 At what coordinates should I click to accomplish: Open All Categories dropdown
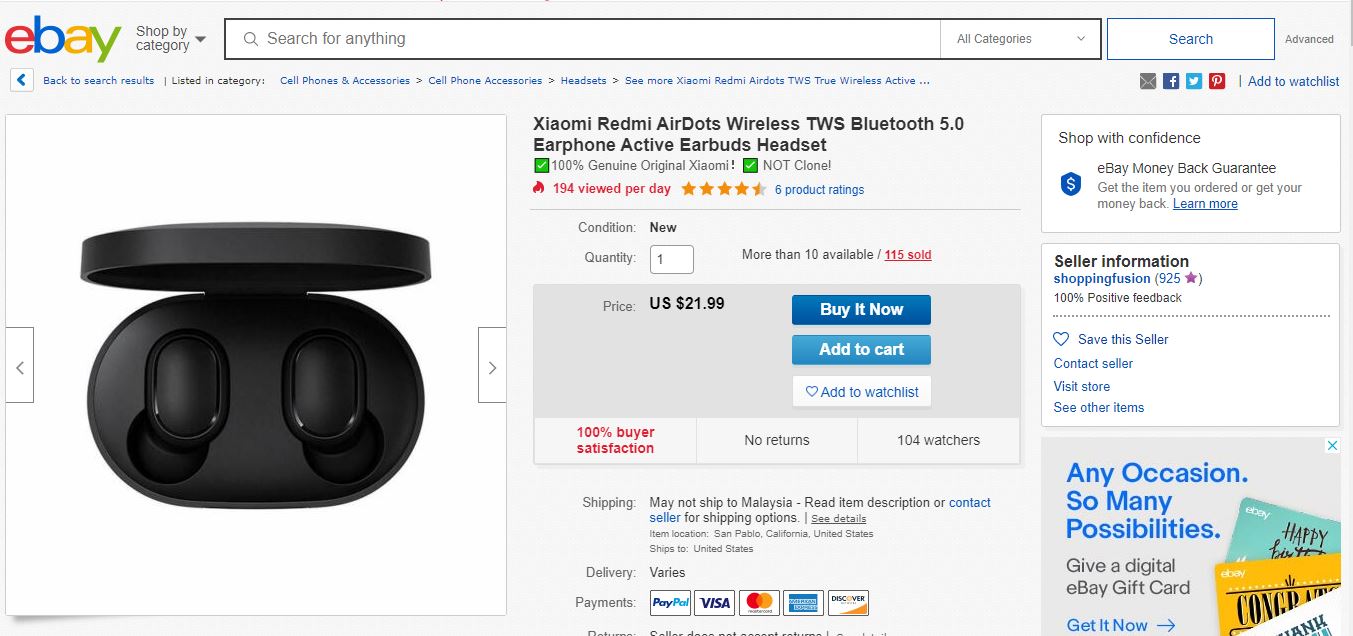[1021, 39]
